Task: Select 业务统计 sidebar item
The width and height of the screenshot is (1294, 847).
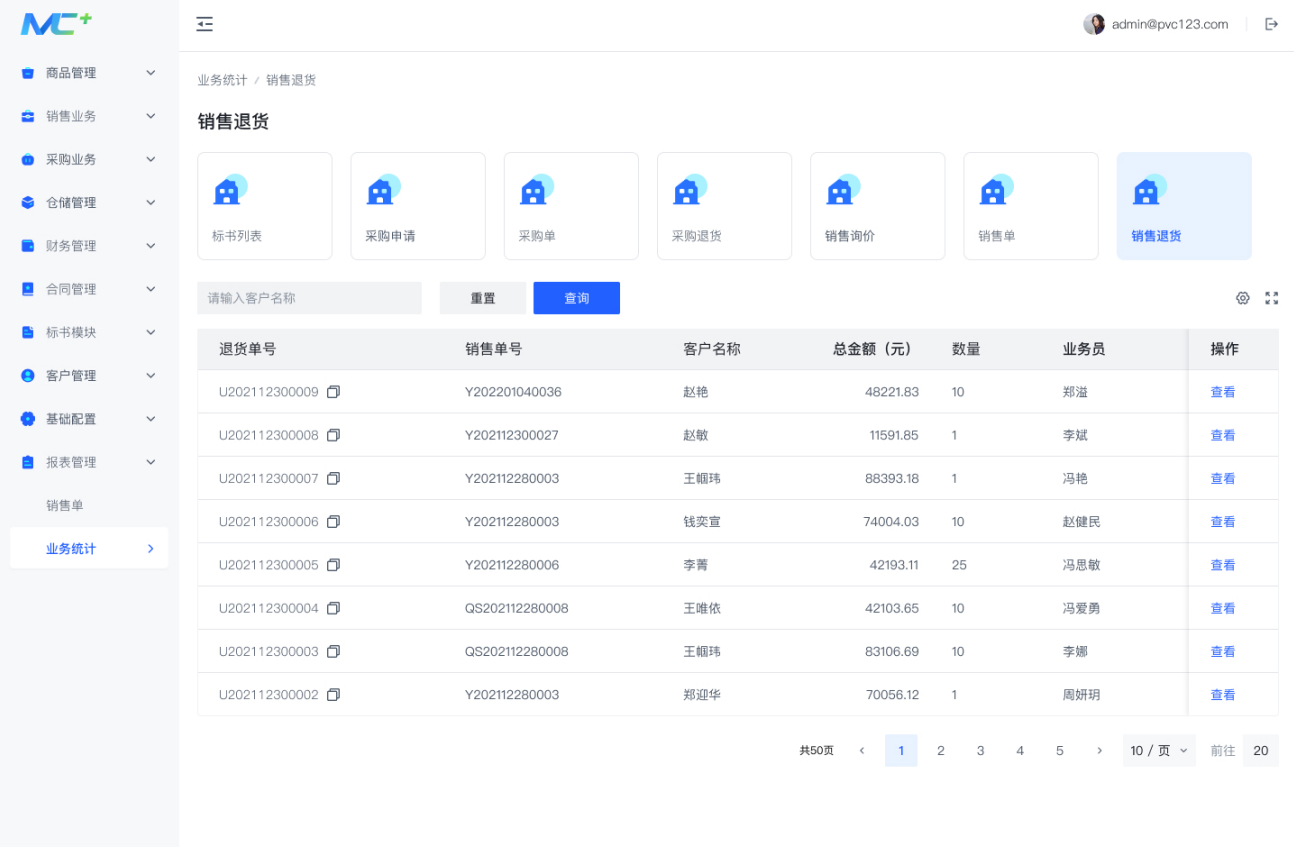Action: pyautogui.click(x=89, y=549)
